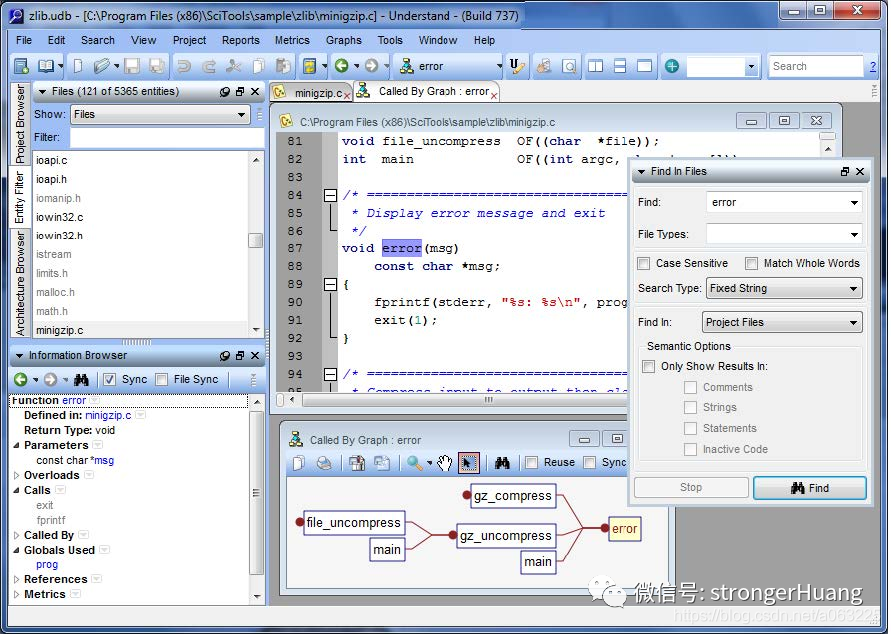Switch to the minigzip.c tab
The width and height of the screenshot is (891, 634).
tap(311, 93)
